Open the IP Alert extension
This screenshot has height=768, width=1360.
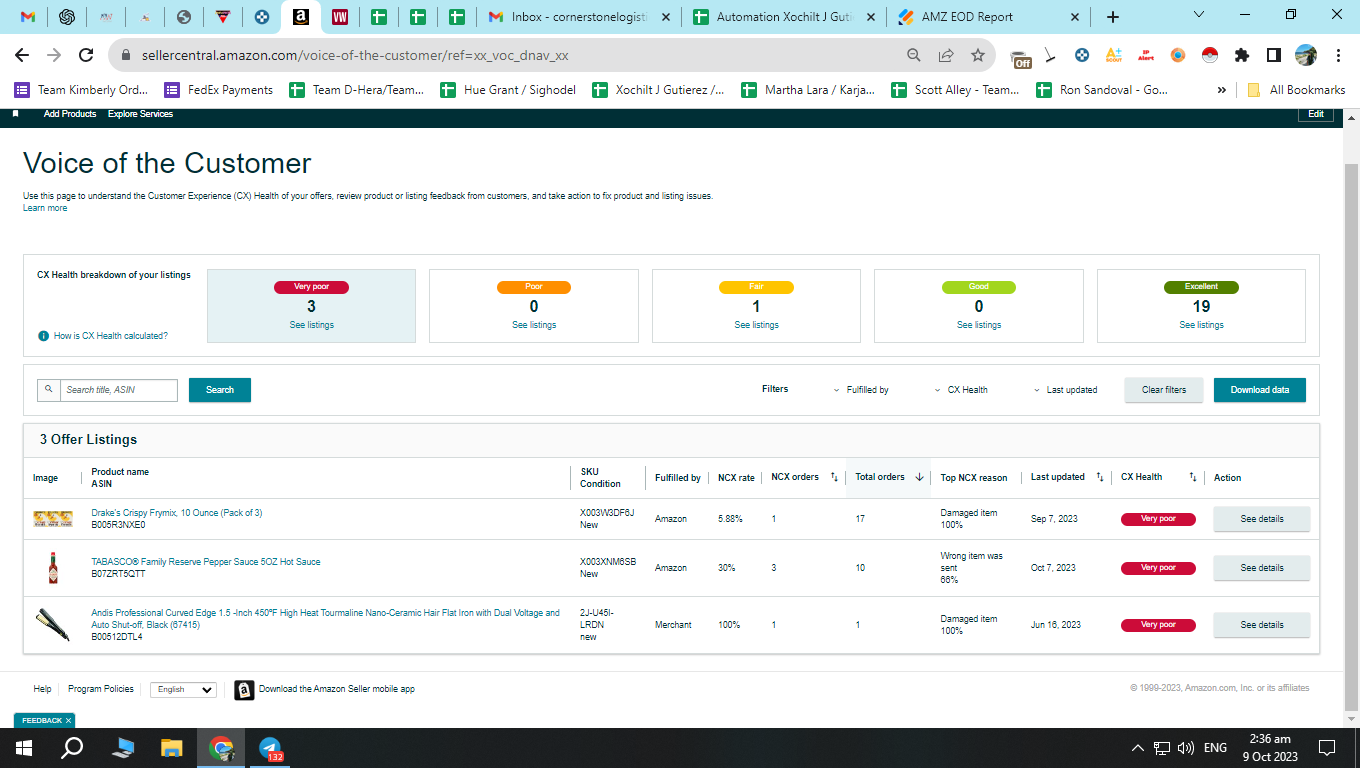(x=1146, y=56)
